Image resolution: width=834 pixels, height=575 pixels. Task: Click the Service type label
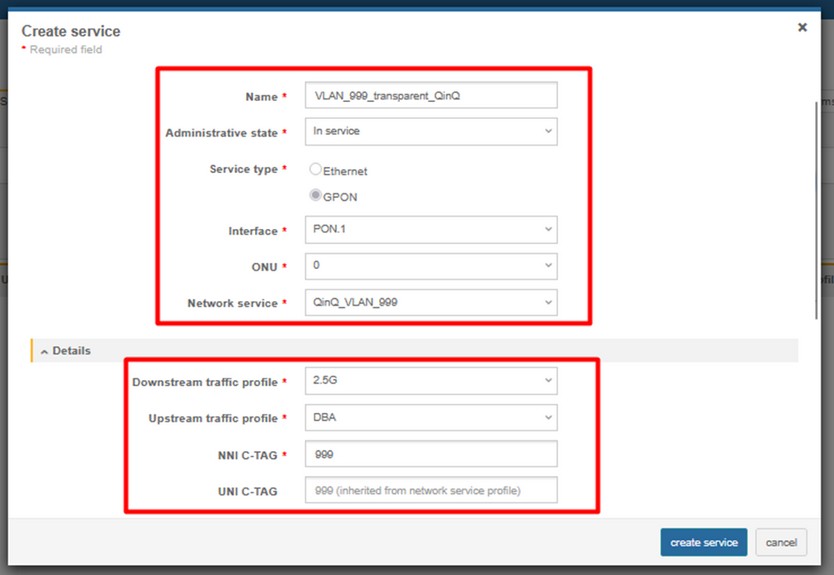[243, 169]
